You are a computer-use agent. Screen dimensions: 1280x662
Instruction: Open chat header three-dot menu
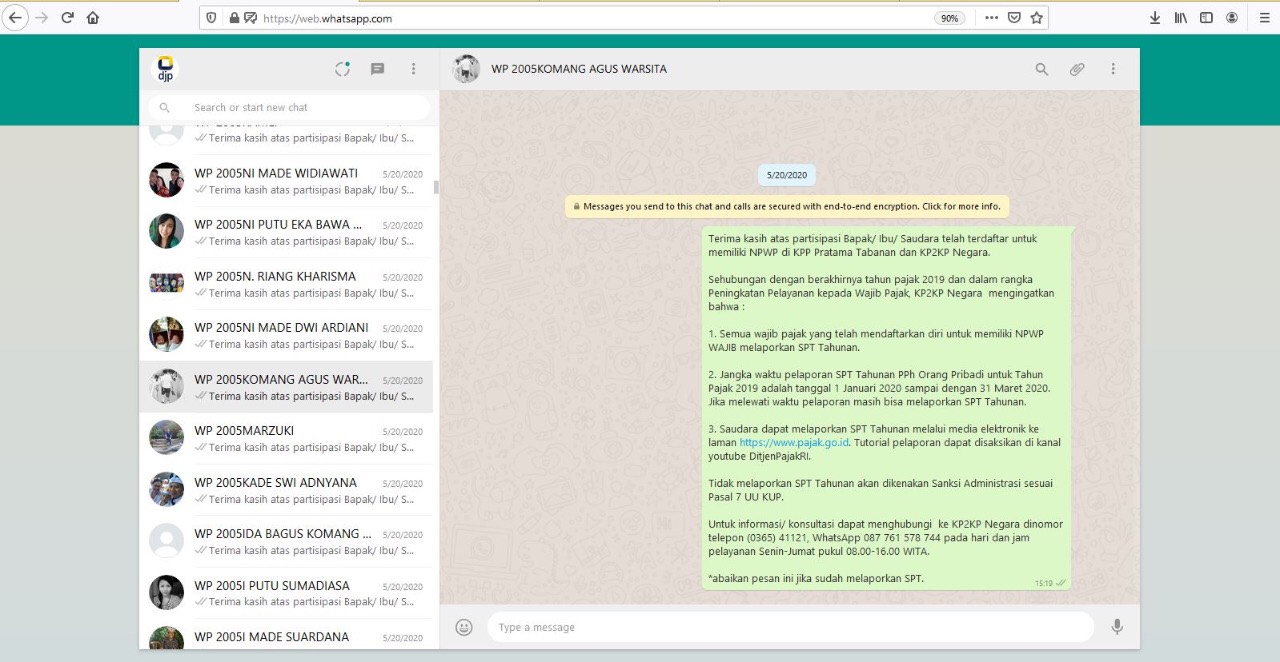1113,69
